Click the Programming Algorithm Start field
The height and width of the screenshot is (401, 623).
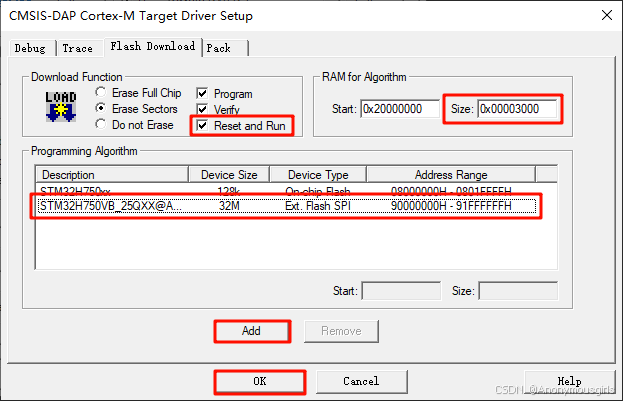pos(401,291)
